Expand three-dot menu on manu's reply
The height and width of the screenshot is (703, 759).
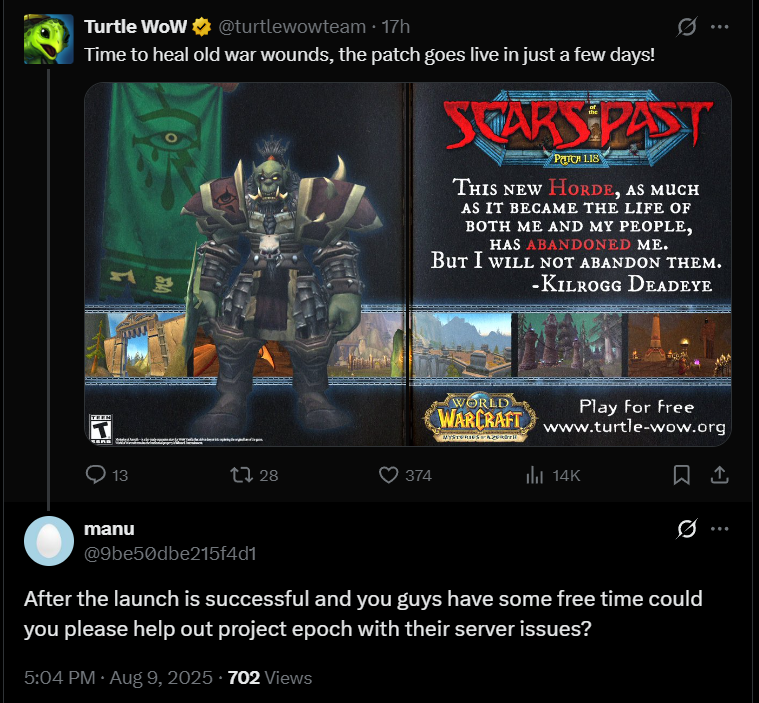[720, 528]
